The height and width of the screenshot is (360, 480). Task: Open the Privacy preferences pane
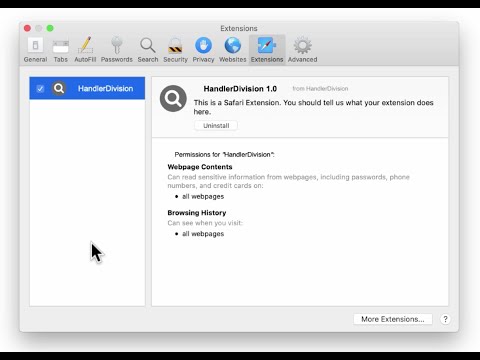(203, 50)
